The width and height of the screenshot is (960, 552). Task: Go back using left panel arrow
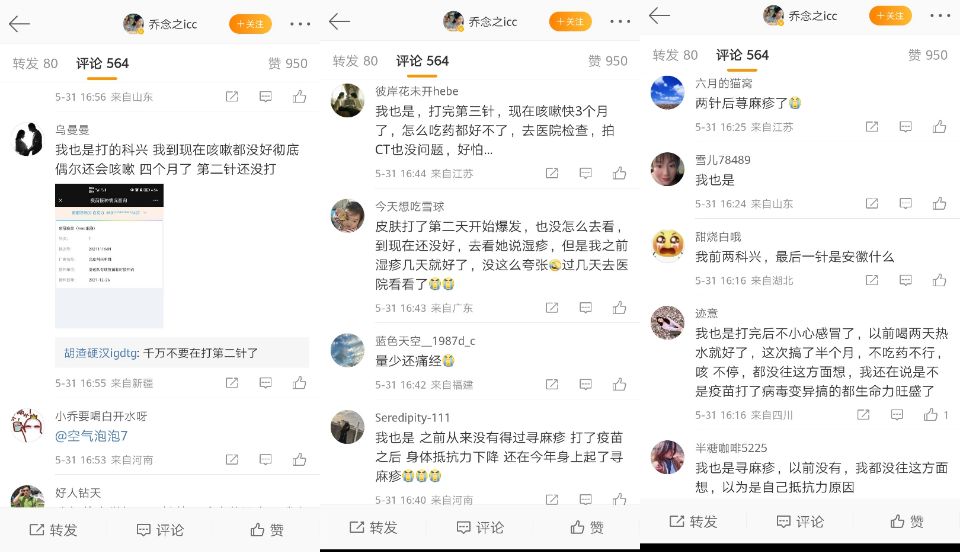click(x=20, y=24)
